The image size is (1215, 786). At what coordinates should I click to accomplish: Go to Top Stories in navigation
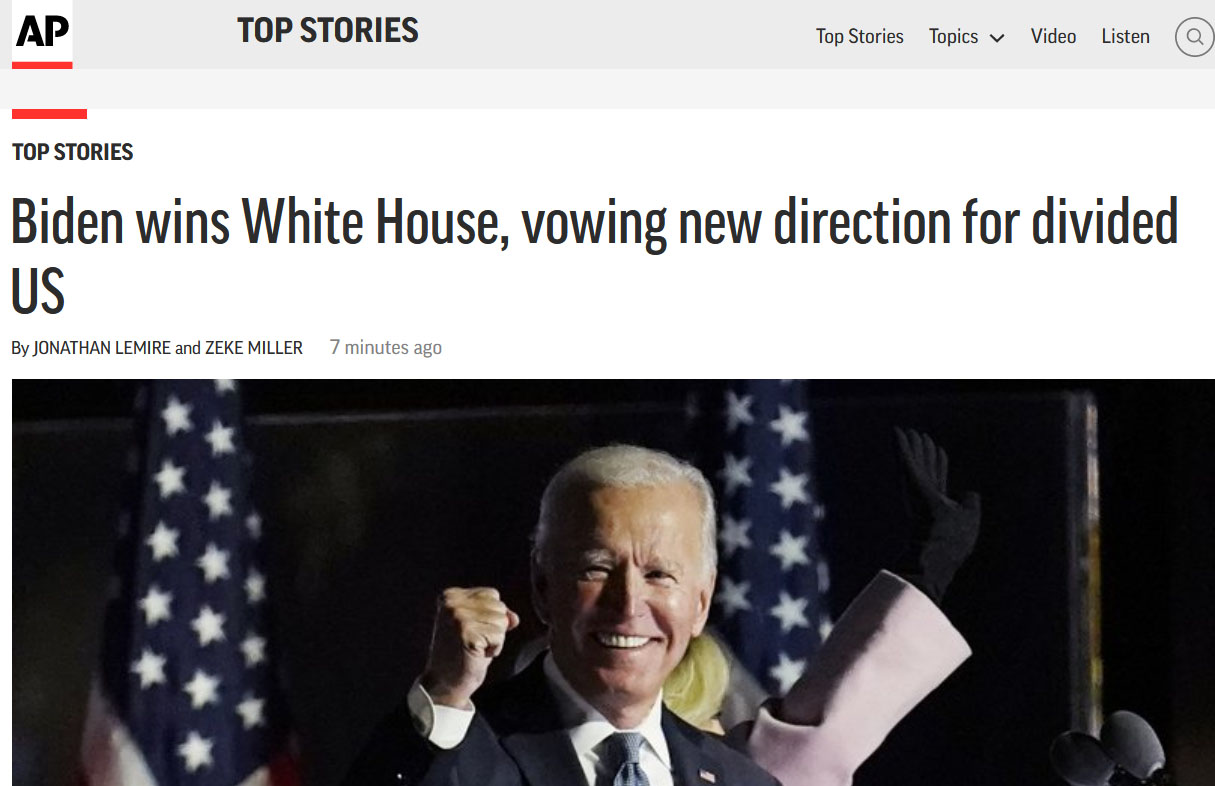pos(859,37)
